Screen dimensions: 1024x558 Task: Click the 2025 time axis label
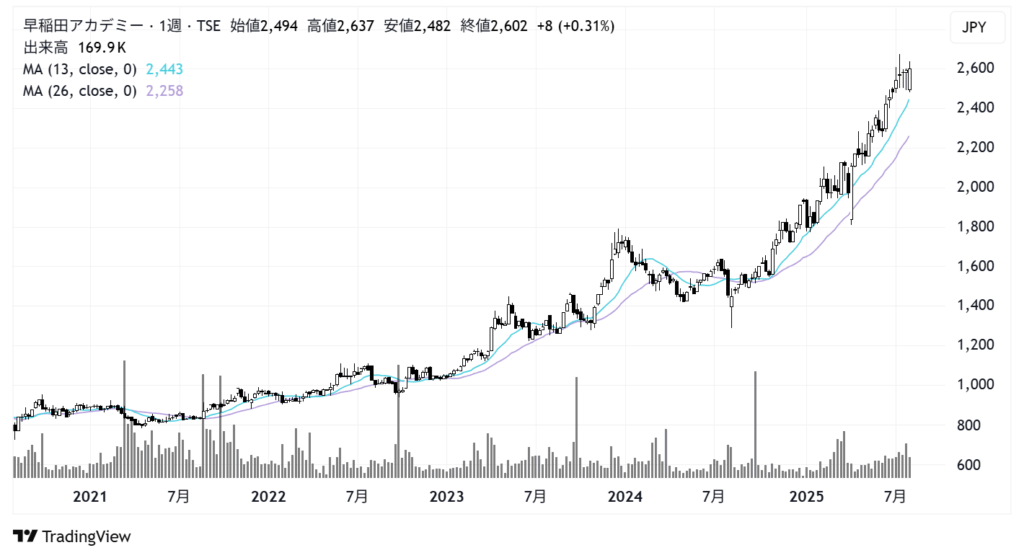click(x=806, y=497)
